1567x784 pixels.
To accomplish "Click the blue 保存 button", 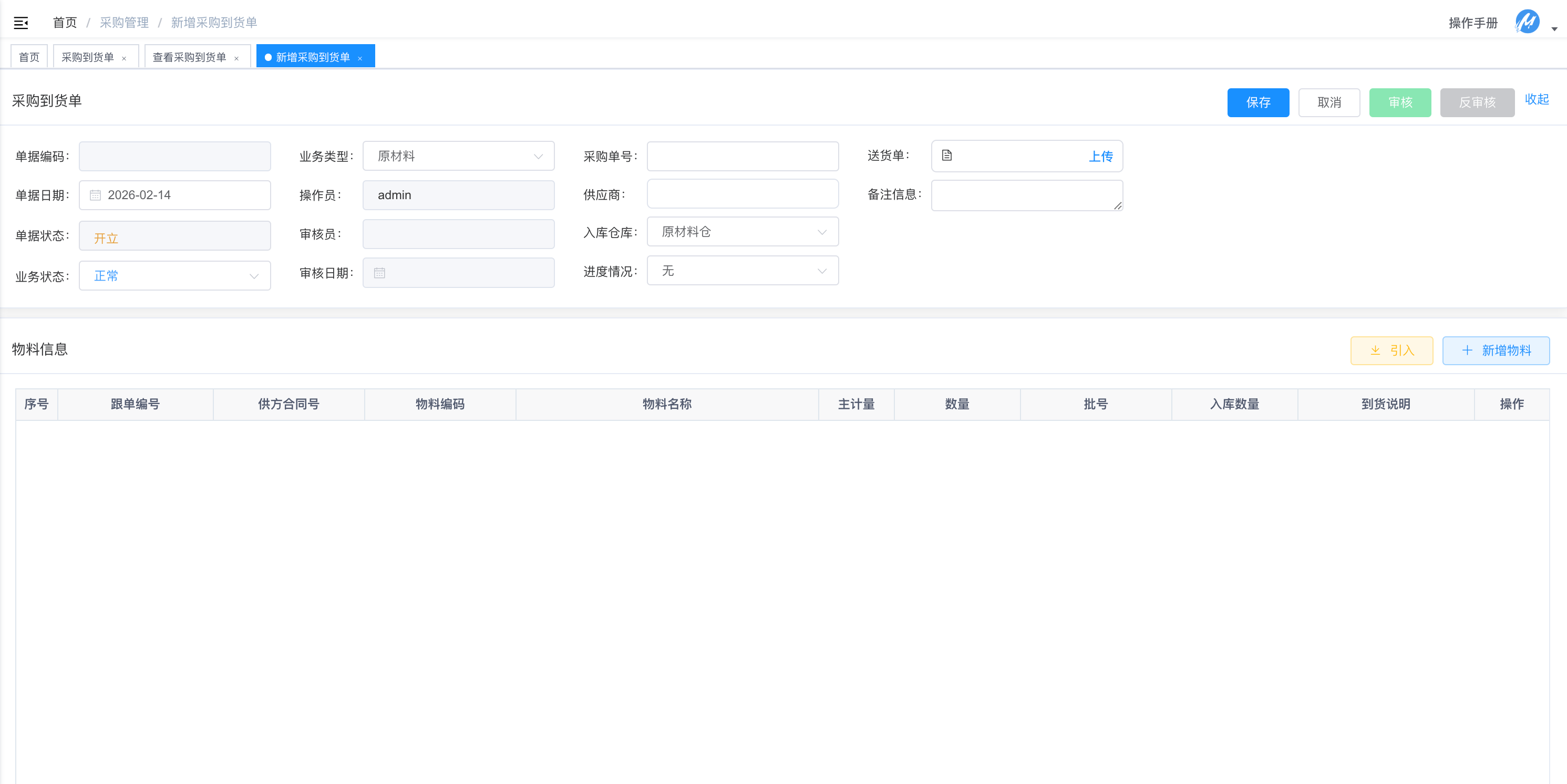I will 1257,102.
